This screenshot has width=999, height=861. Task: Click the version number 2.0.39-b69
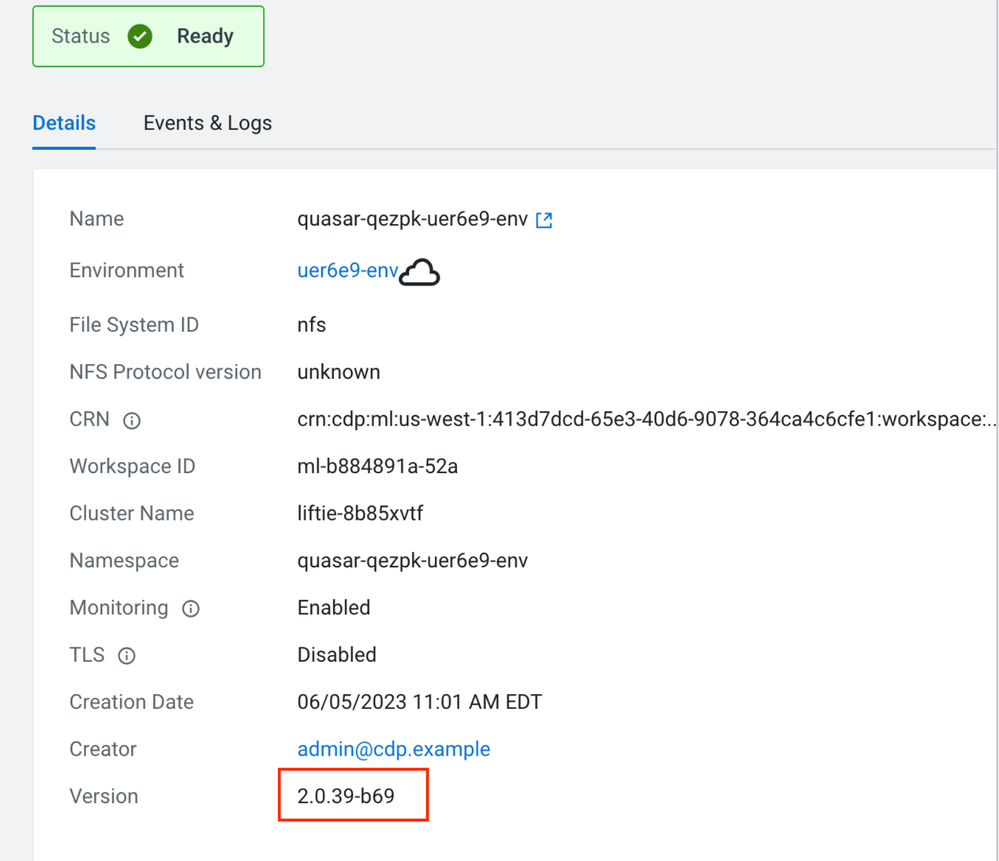346,796
